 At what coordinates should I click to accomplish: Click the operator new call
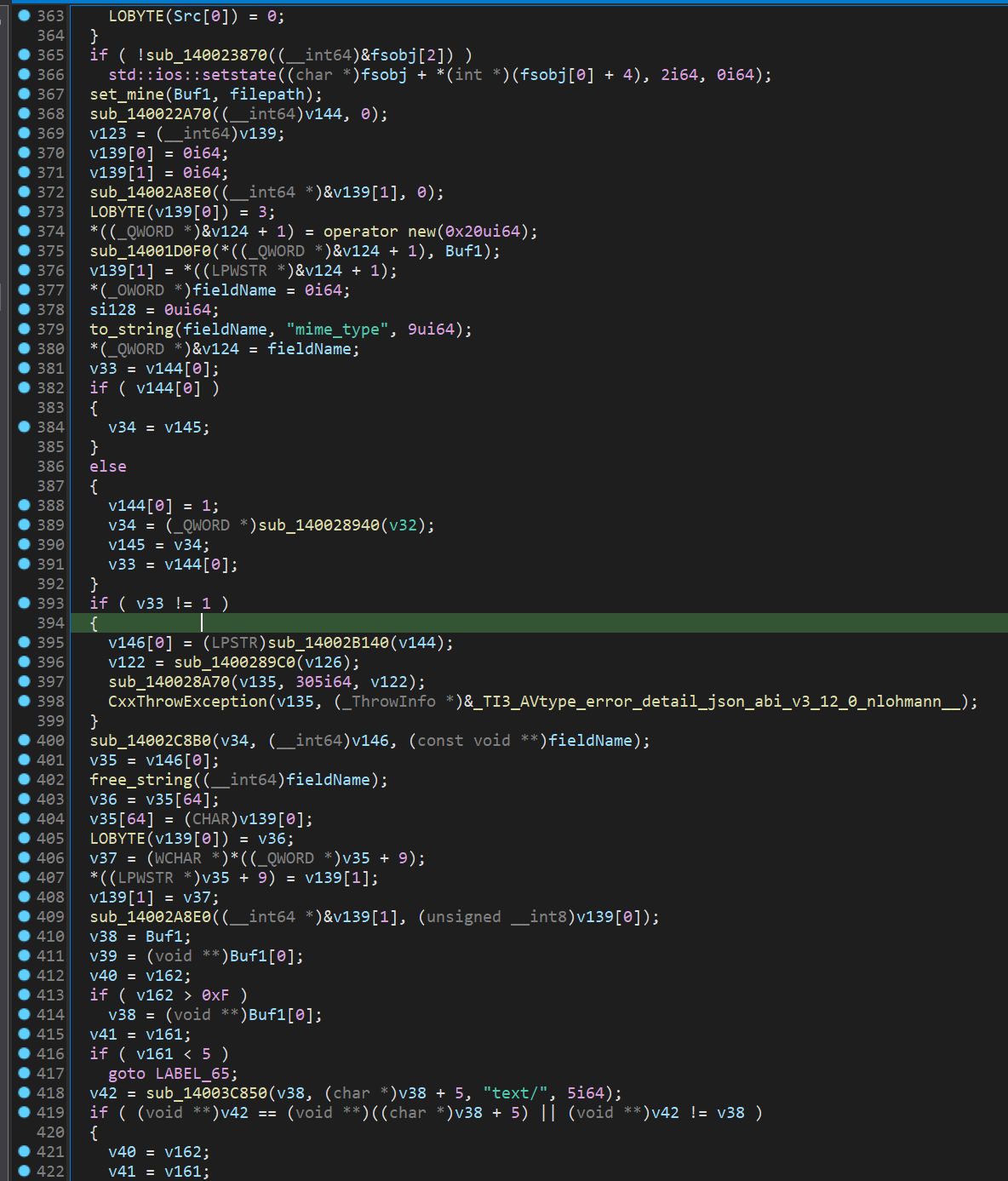pos(379,232)
